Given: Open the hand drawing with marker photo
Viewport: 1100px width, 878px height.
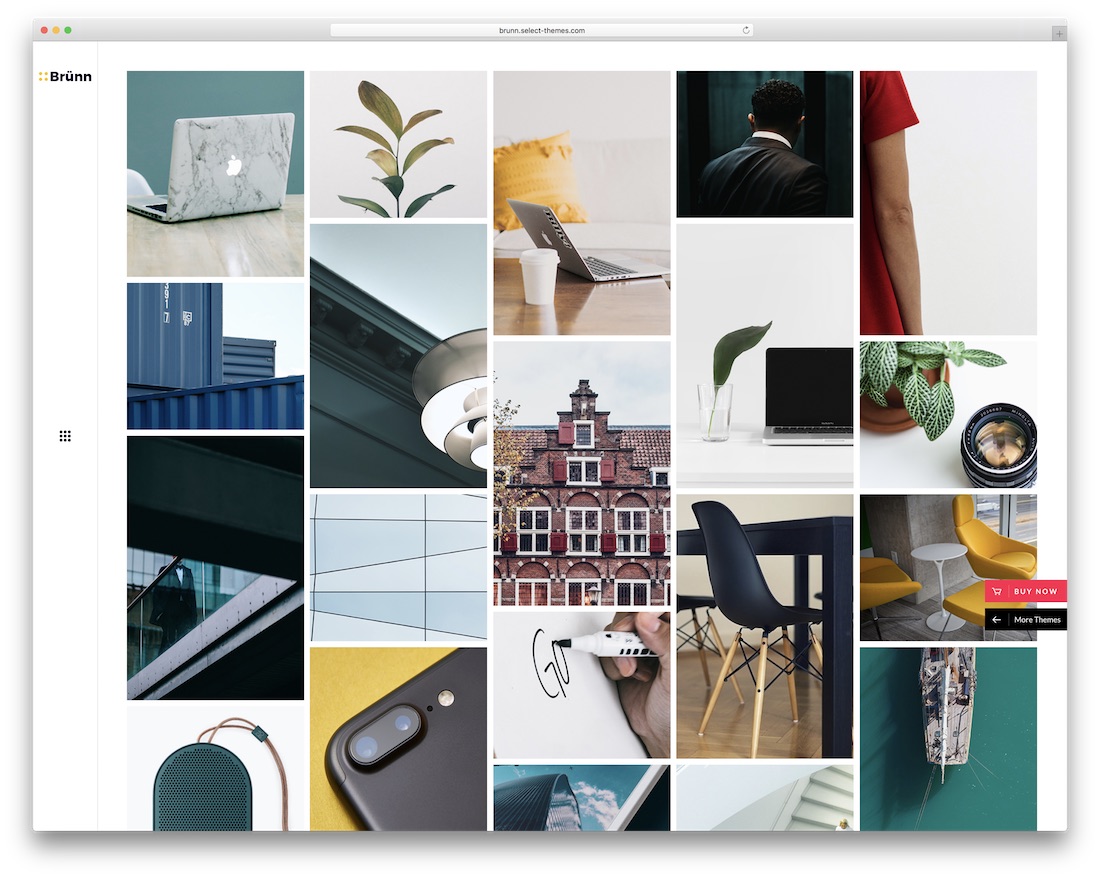Looking at the screenshot, I should 581,685.
